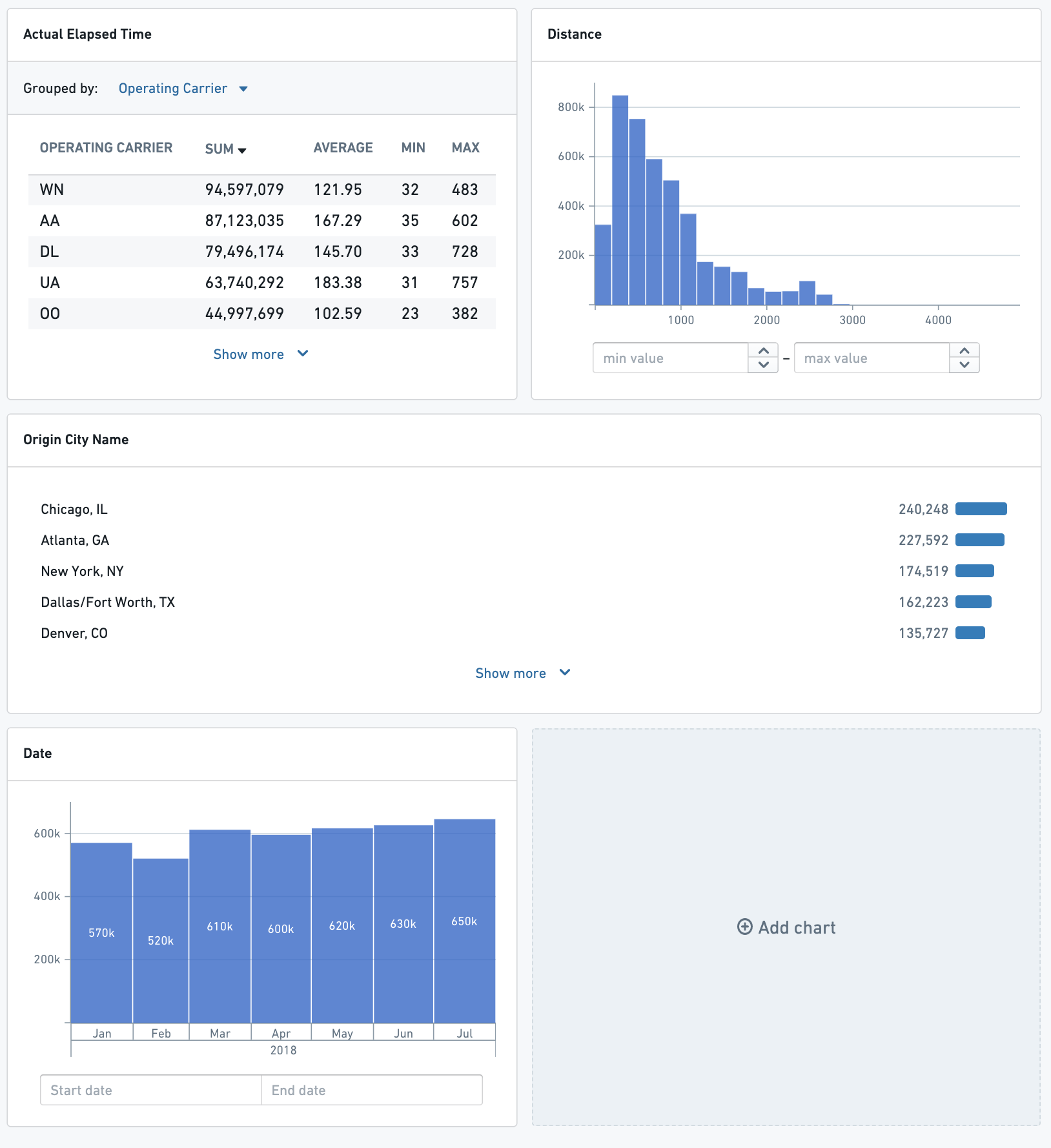Select the UA carrier row
Viewport: 1051px width, 1148px height.
click(x=262, y=283)
